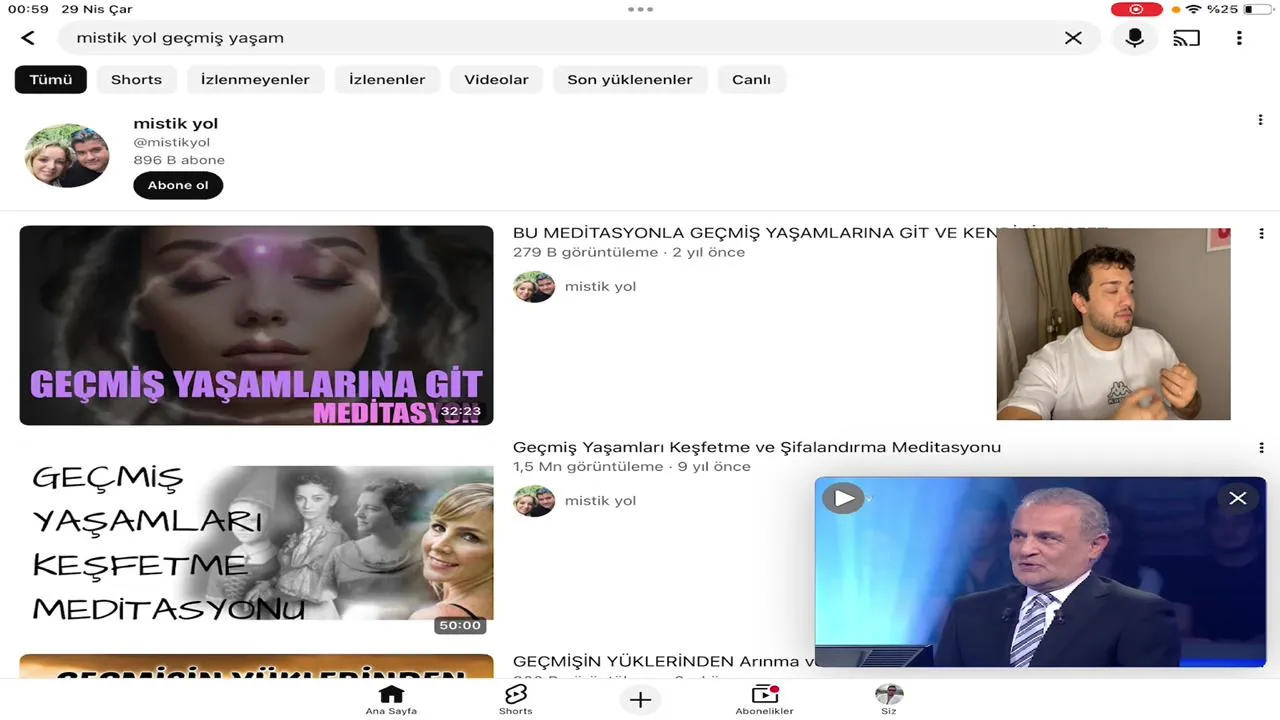Tap 279 B görüntüleme · 2 yıl önce
Screen dimensions: 1280x720
pyautogui.click(x=629, y=253)
